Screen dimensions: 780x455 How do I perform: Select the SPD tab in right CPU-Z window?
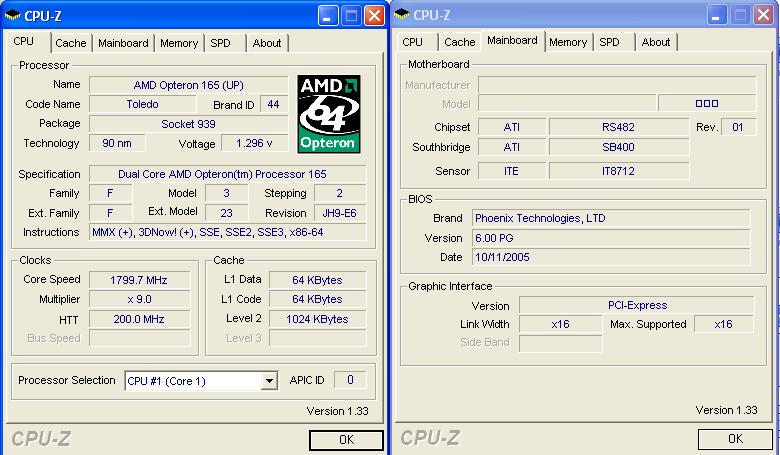pyautogui.click(x=609, y=42)
